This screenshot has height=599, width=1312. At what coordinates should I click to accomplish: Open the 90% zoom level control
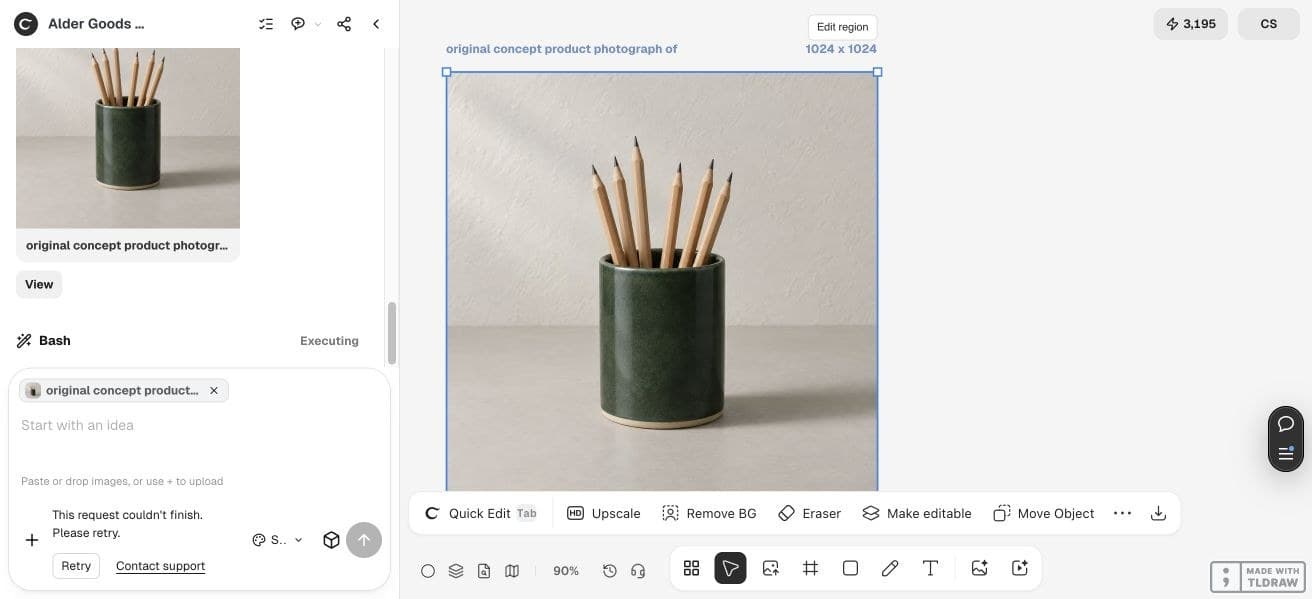pyautogui.click(x=566, y=571)
